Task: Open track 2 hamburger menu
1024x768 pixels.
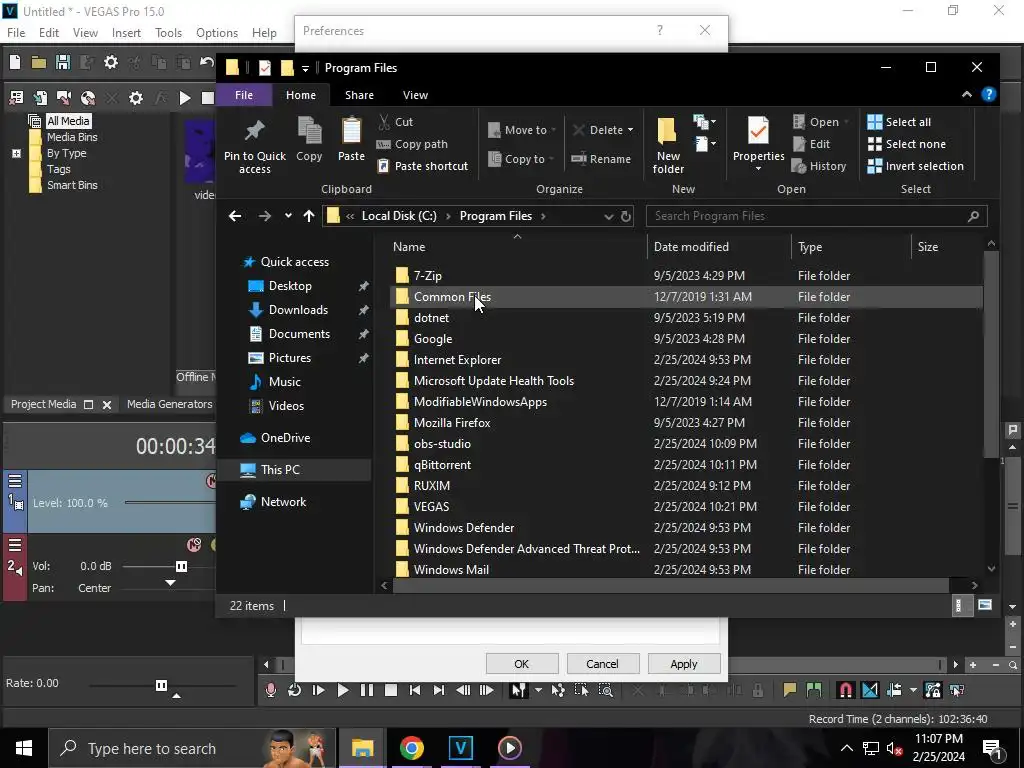Action: click(x=15, y=545)
